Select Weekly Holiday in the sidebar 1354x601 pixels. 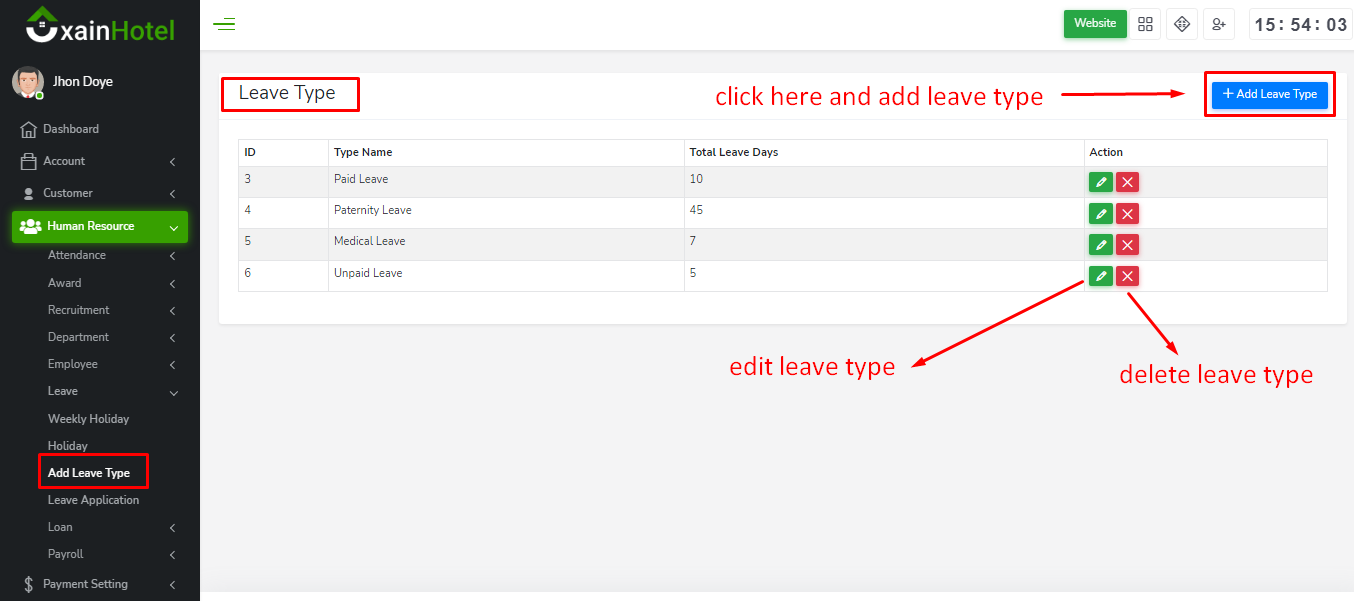[88, 419]
